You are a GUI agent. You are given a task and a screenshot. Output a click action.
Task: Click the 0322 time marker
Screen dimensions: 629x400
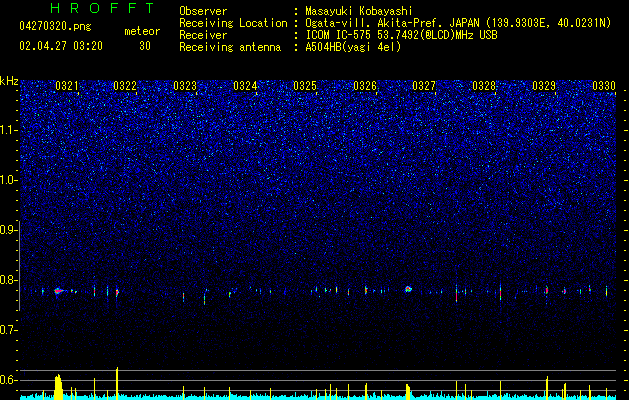125,86
